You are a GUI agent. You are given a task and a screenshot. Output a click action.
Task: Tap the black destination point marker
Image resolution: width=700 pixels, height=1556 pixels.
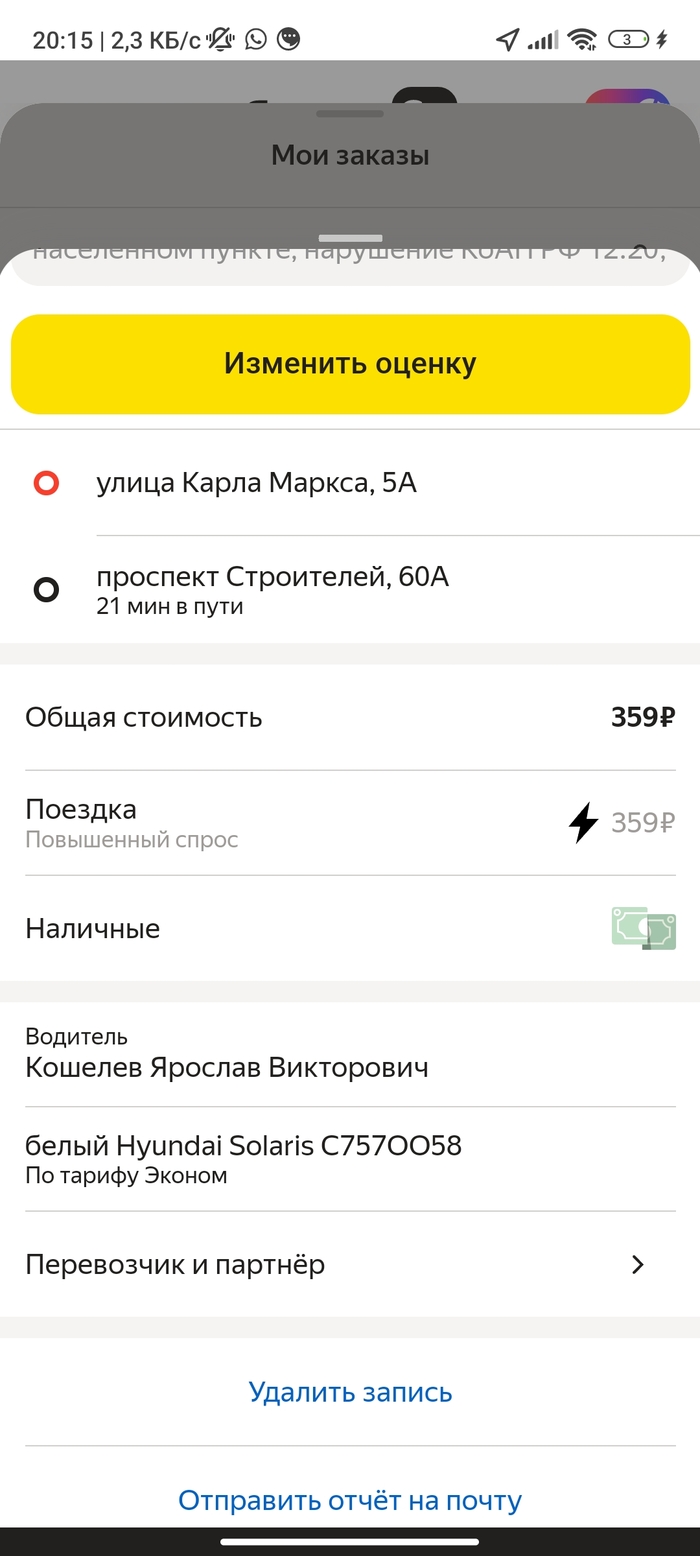click(46, 590)
